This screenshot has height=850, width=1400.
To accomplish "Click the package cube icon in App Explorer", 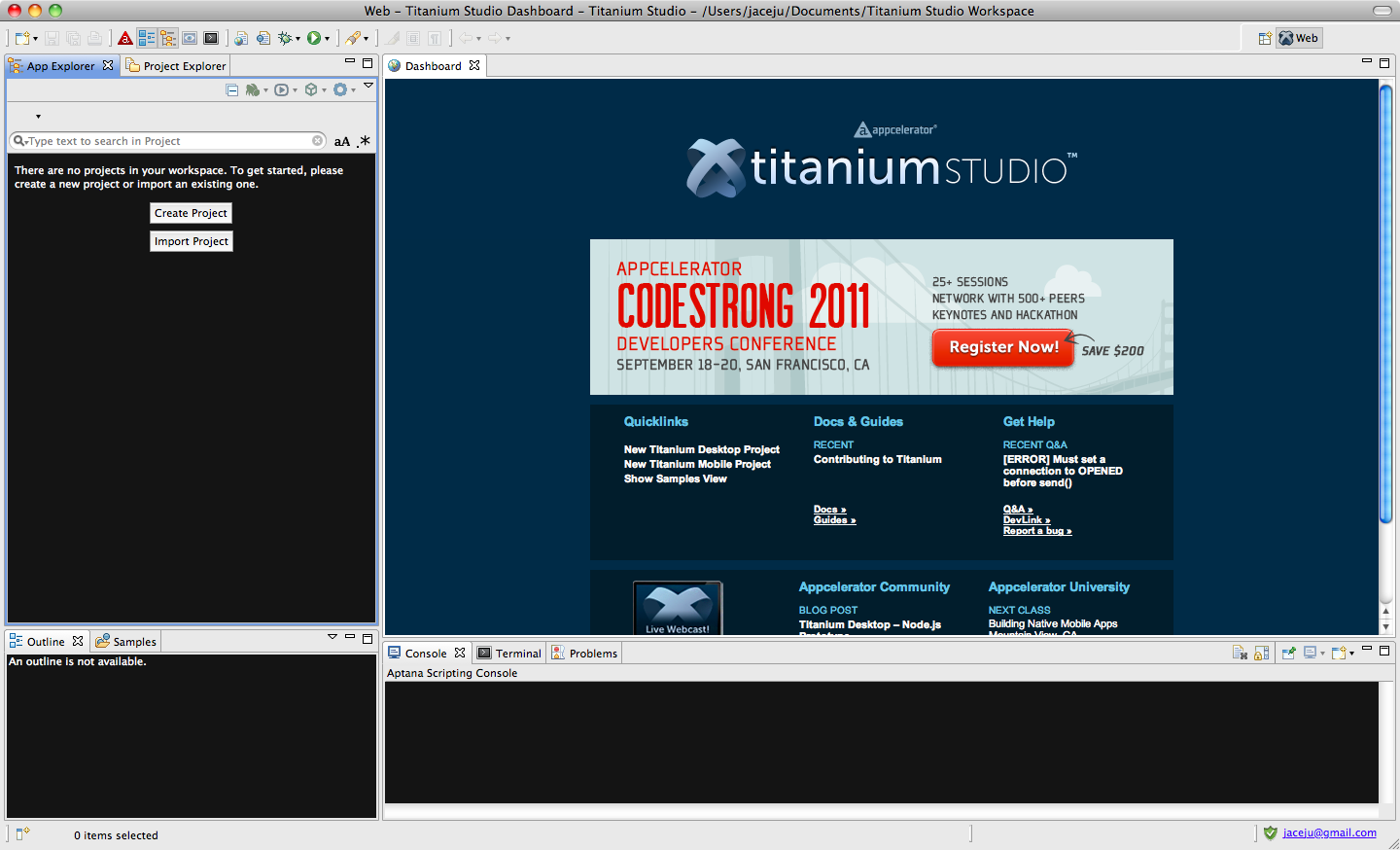I will (x=310, y=89).
